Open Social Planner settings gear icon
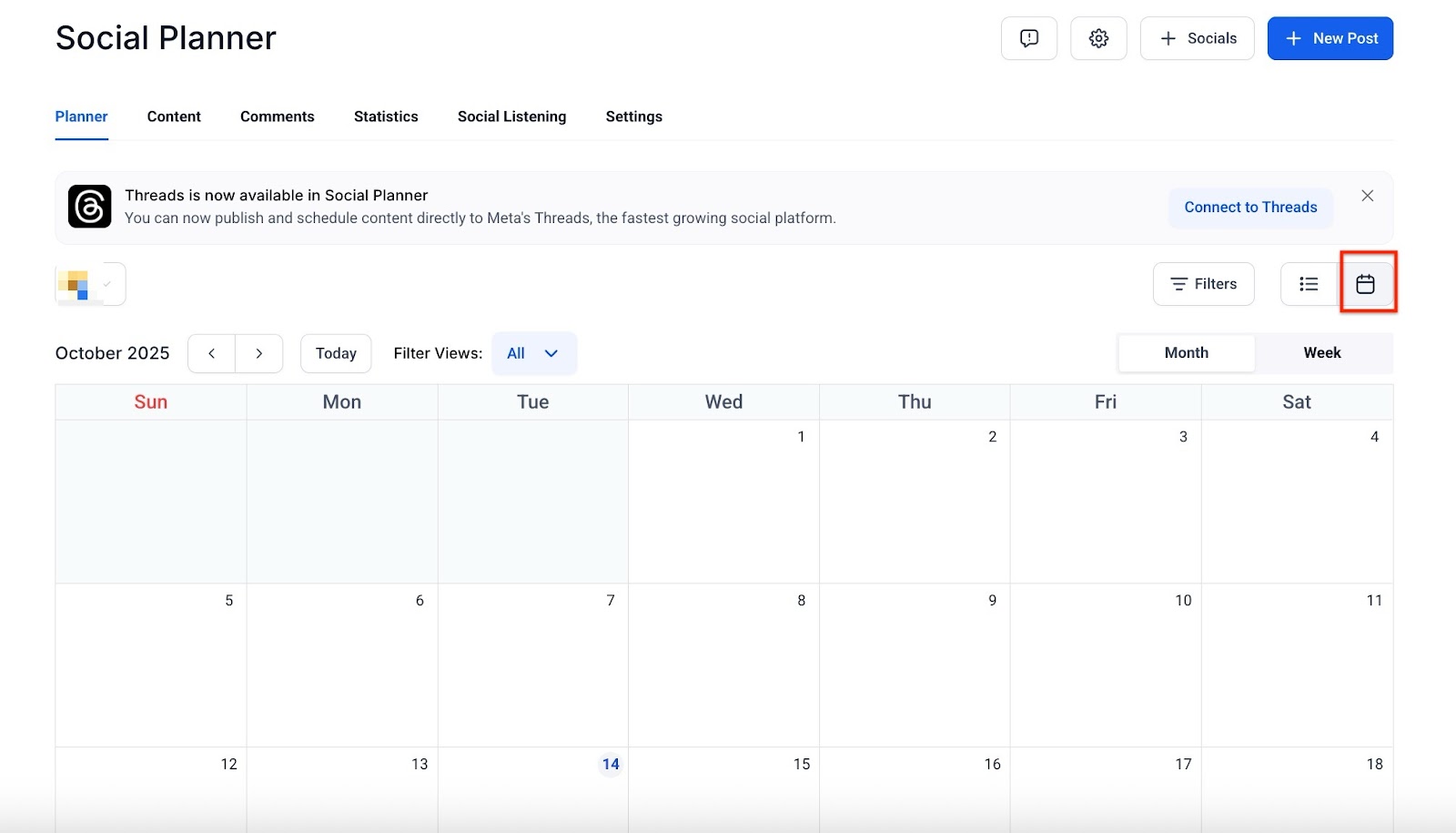The width and height of the screenshot is (1456, 833). tap(1098, 38)
